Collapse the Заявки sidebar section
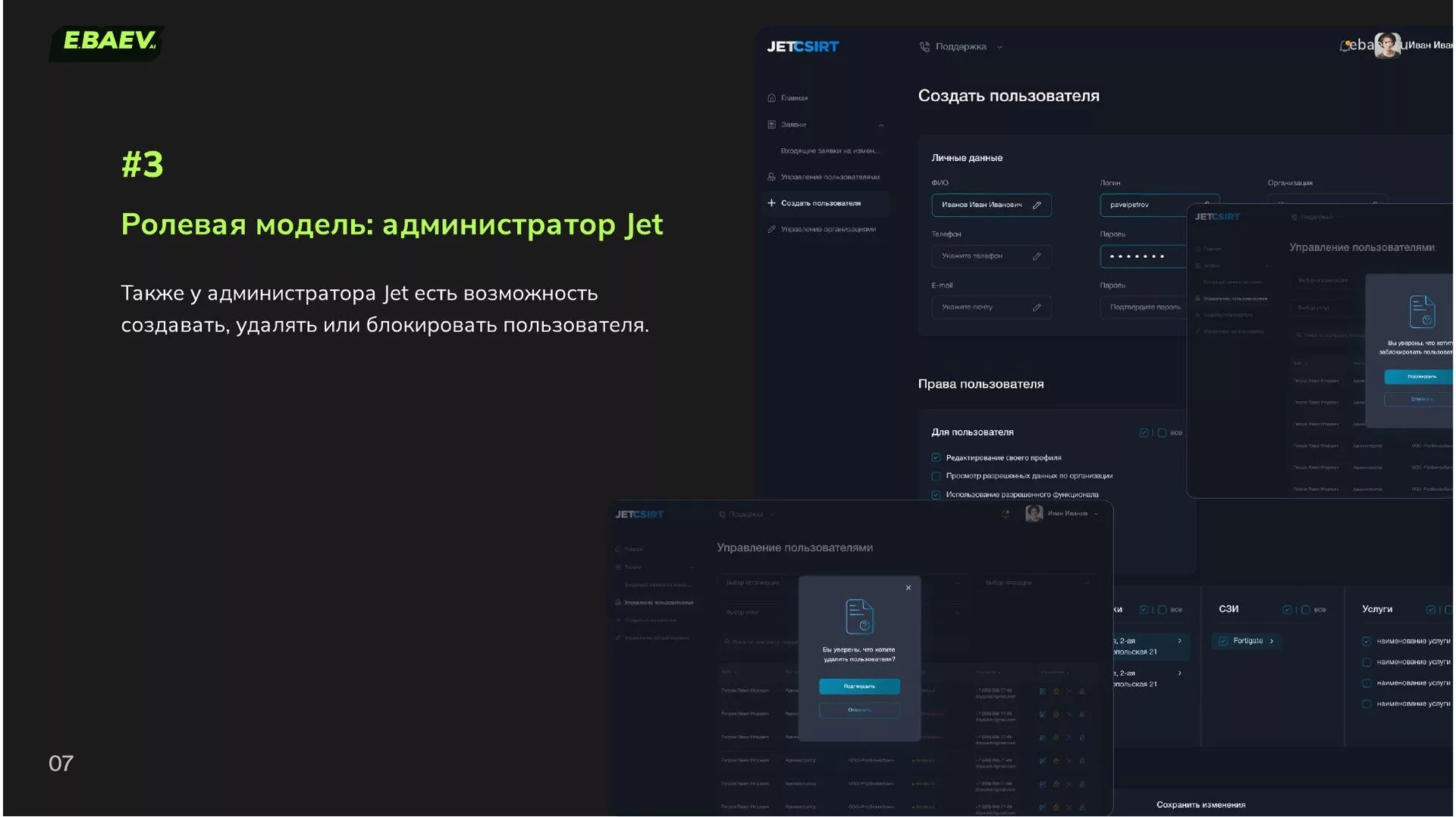This screenshot has height=817, width=1456. point(880,125)
